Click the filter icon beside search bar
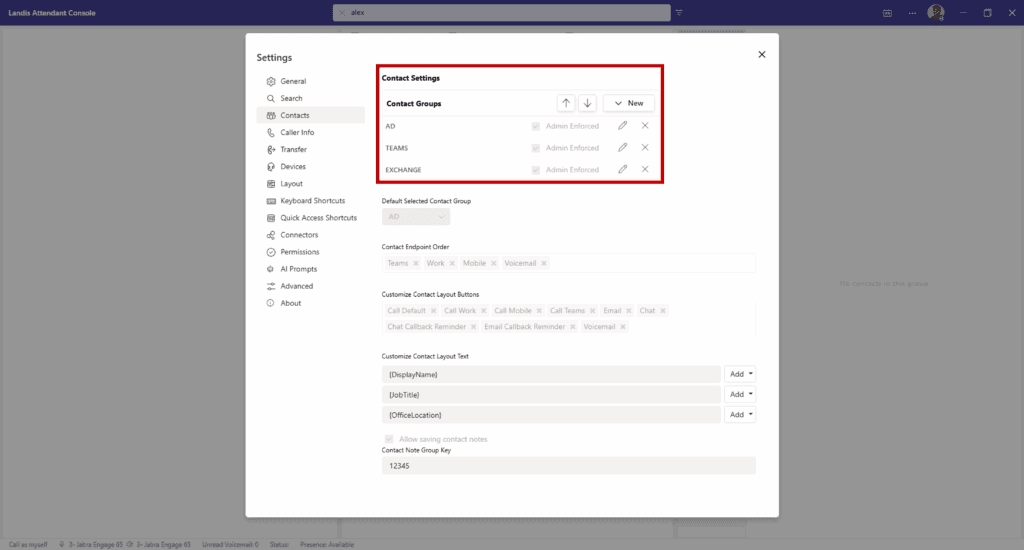 pyautogui.click(x=679, y=13)
